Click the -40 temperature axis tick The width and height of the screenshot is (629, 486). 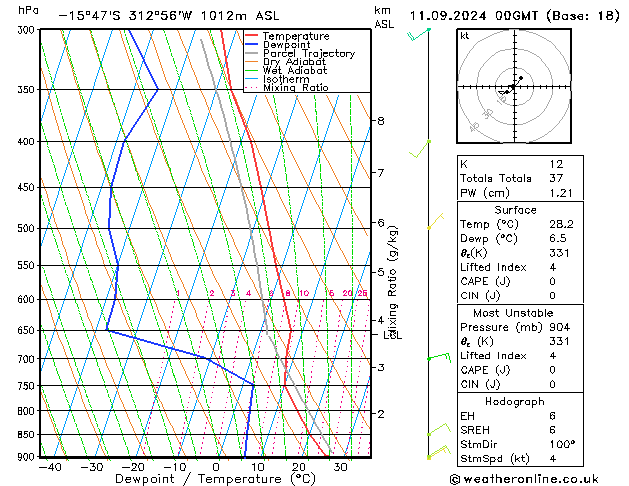[x=50, y=467]
